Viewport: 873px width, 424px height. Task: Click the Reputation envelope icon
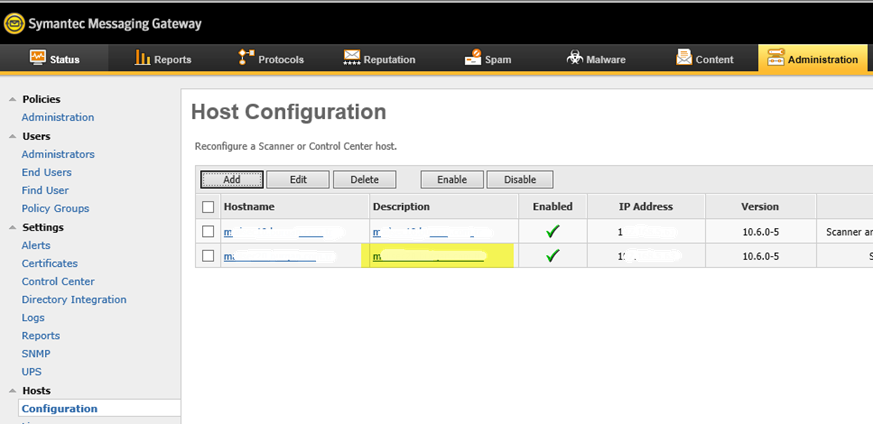(352, 57)
